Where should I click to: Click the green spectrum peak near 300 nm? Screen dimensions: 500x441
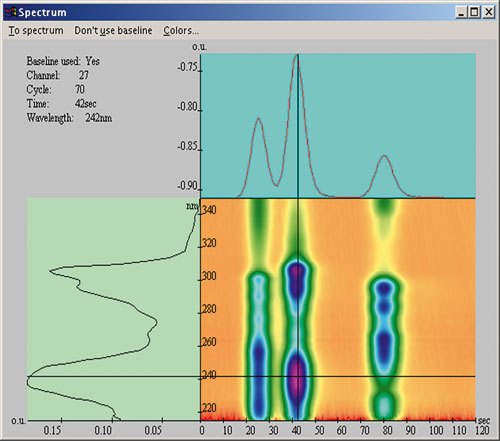pyautogui.click(x=51, y=271)
